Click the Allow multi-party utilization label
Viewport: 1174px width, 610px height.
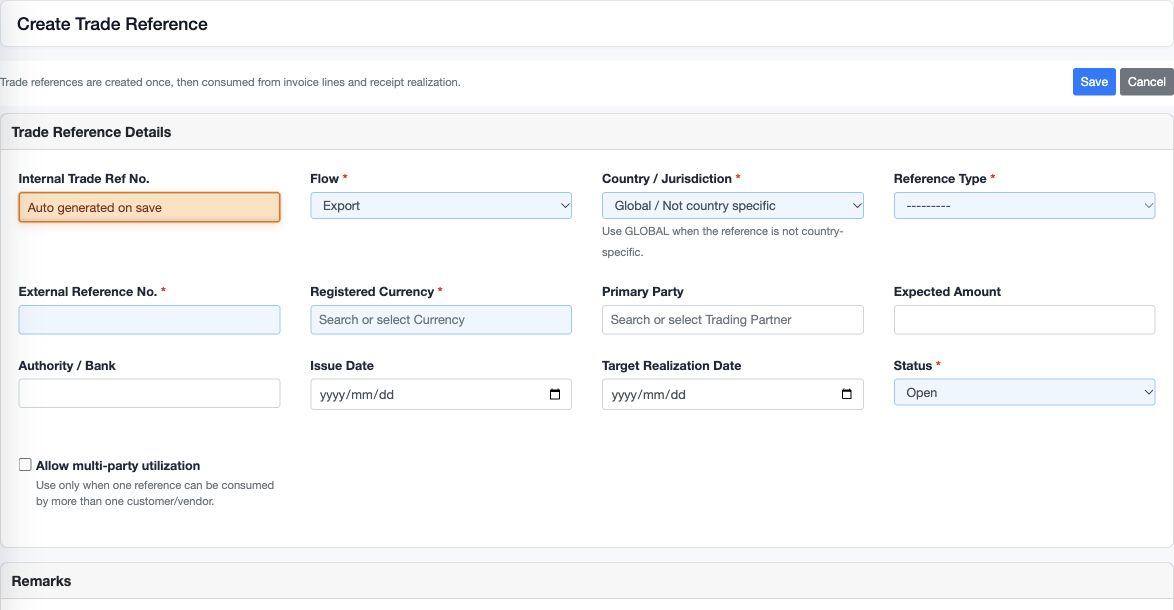click(118, 466)
